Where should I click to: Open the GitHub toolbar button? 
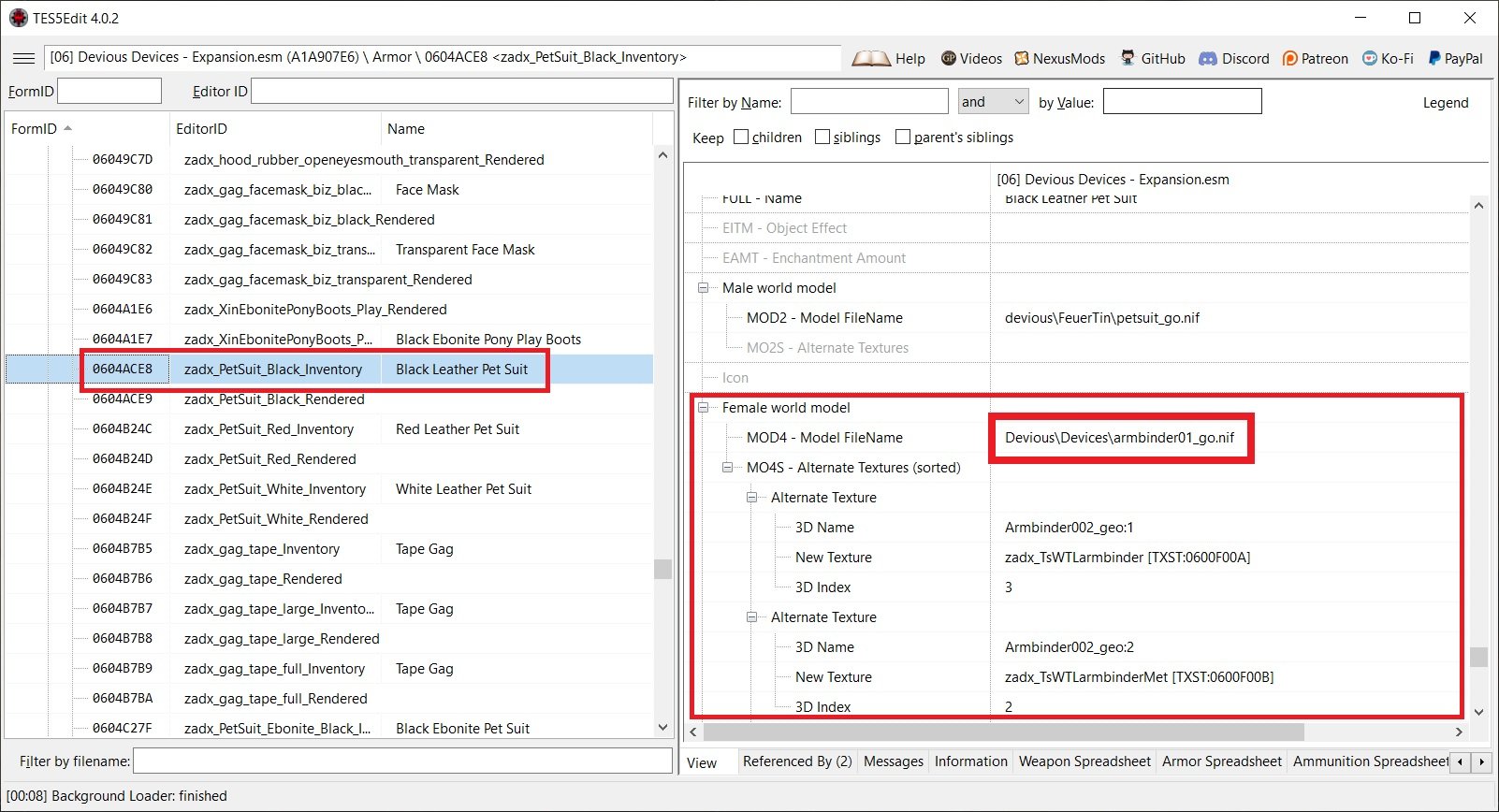tap(1153, 58)
